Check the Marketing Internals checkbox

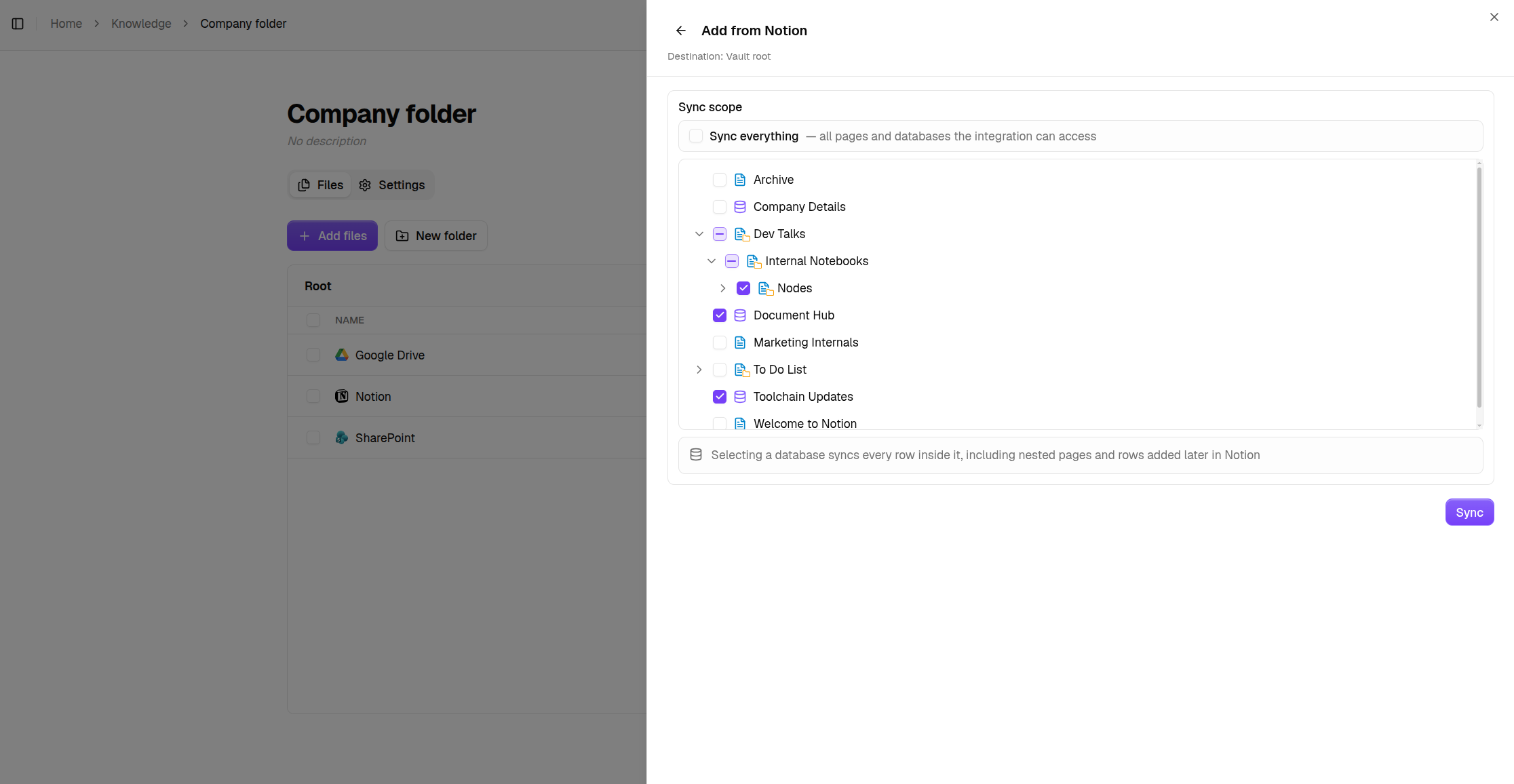[x=720, y=342]
